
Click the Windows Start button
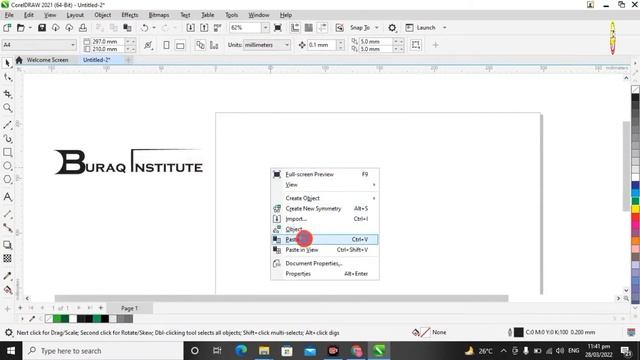(11, 351)
